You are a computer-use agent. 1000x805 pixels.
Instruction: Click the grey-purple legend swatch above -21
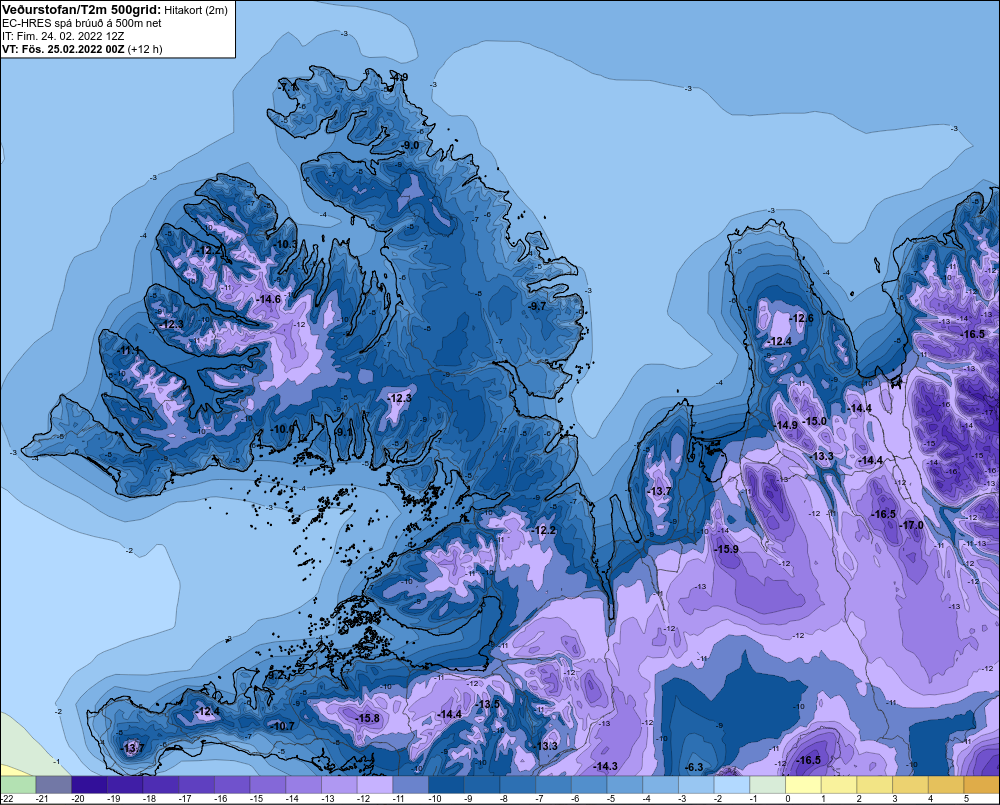pos(54,784)
